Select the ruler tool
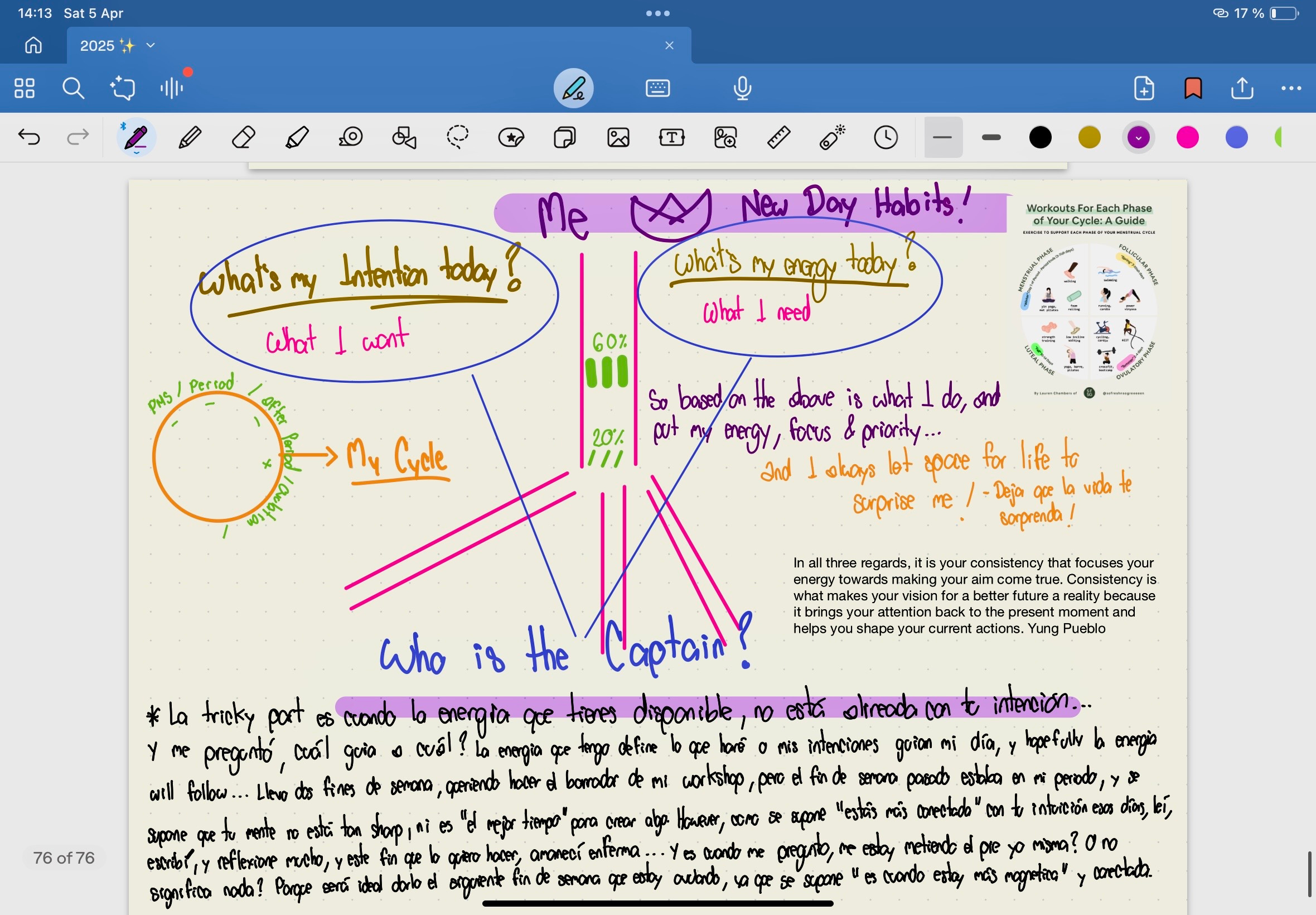Viewport: 1316px width, 915px height. (778, 138)
